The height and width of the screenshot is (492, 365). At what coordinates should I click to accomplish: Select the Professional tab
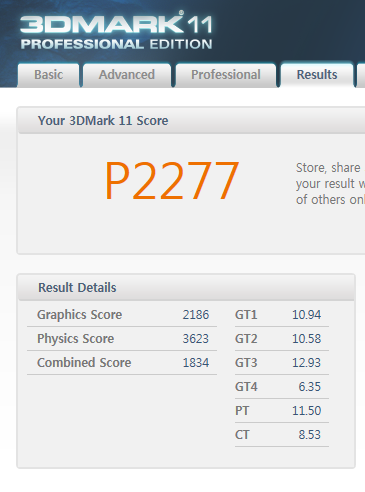point(226,75)
